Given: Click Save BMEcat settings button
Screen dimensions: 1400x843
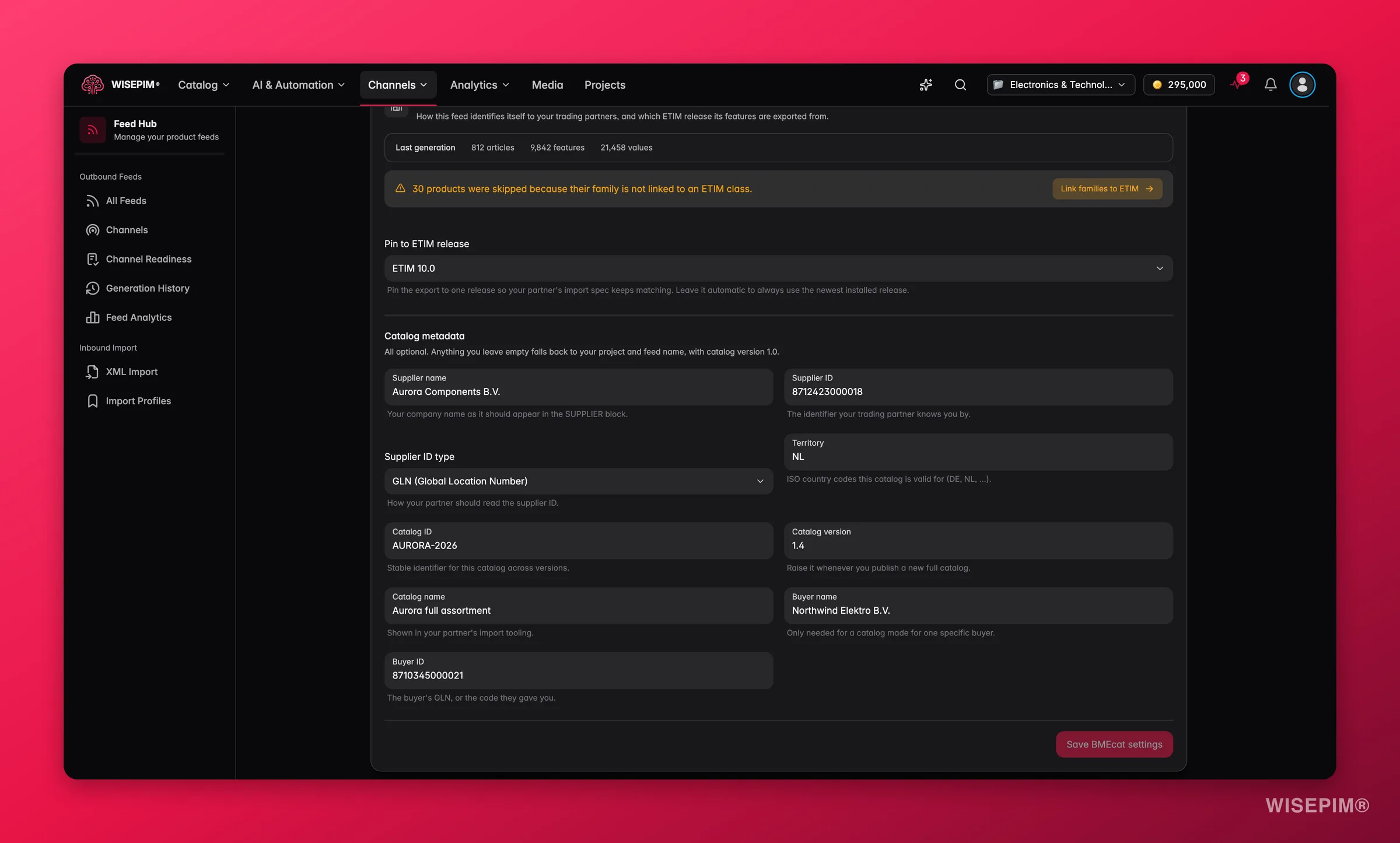Looking at the screenshot, I should (1114, 744).
